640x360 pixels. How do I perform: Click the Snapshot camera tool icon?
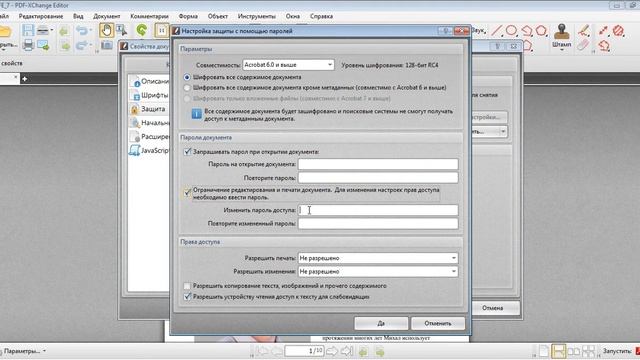point(107,45)
